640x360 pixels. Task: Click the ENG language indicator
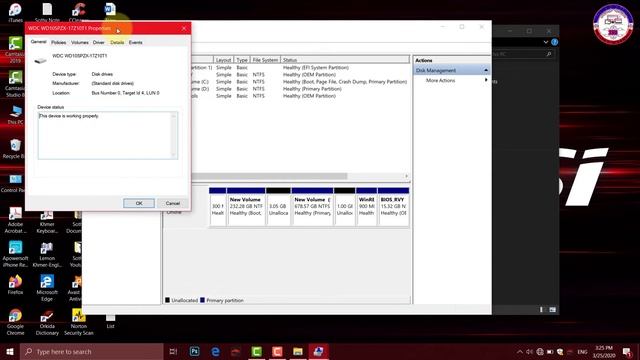coord(582,351)
